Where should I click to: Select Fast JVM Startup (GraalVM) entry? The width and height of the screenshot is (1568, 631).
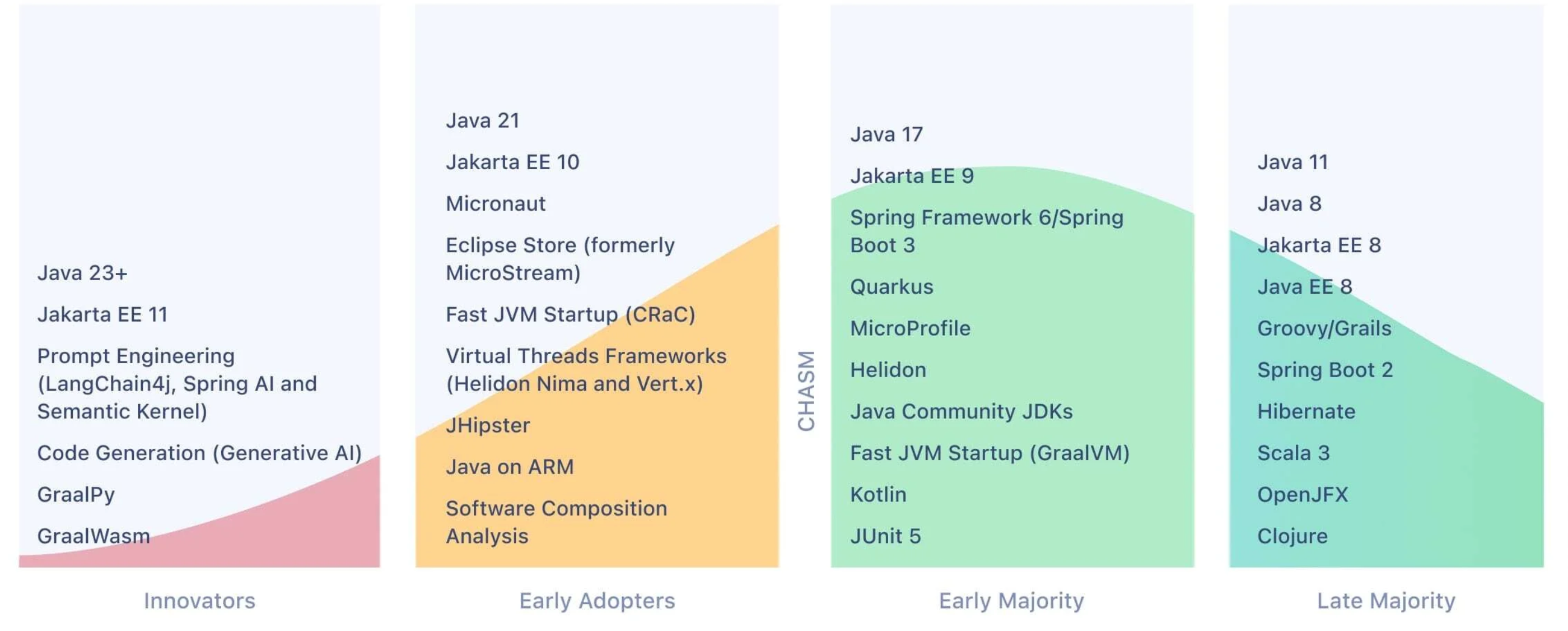989,453
